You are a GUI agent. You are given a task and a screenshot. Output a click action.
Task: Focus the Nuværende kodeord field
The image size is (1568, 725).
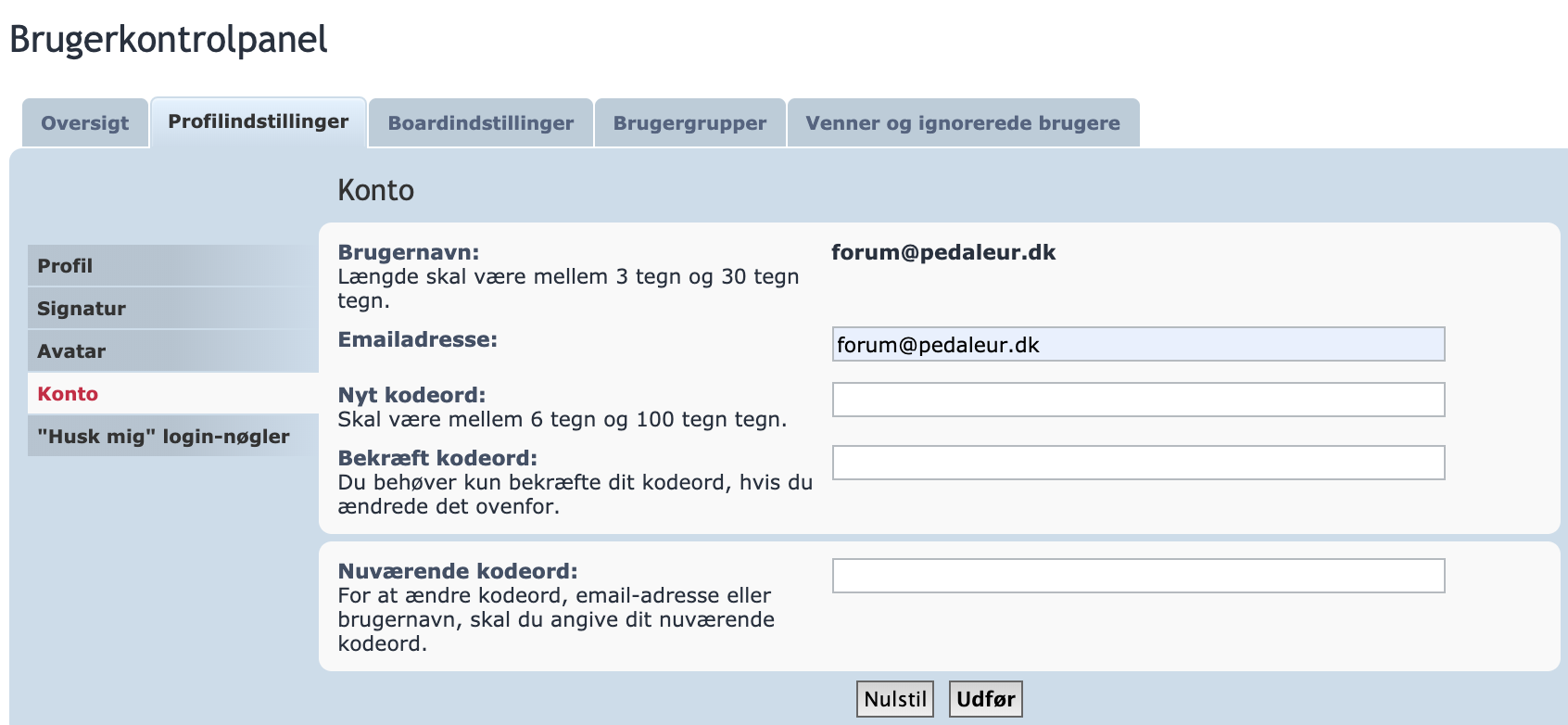pos(1138,576)
